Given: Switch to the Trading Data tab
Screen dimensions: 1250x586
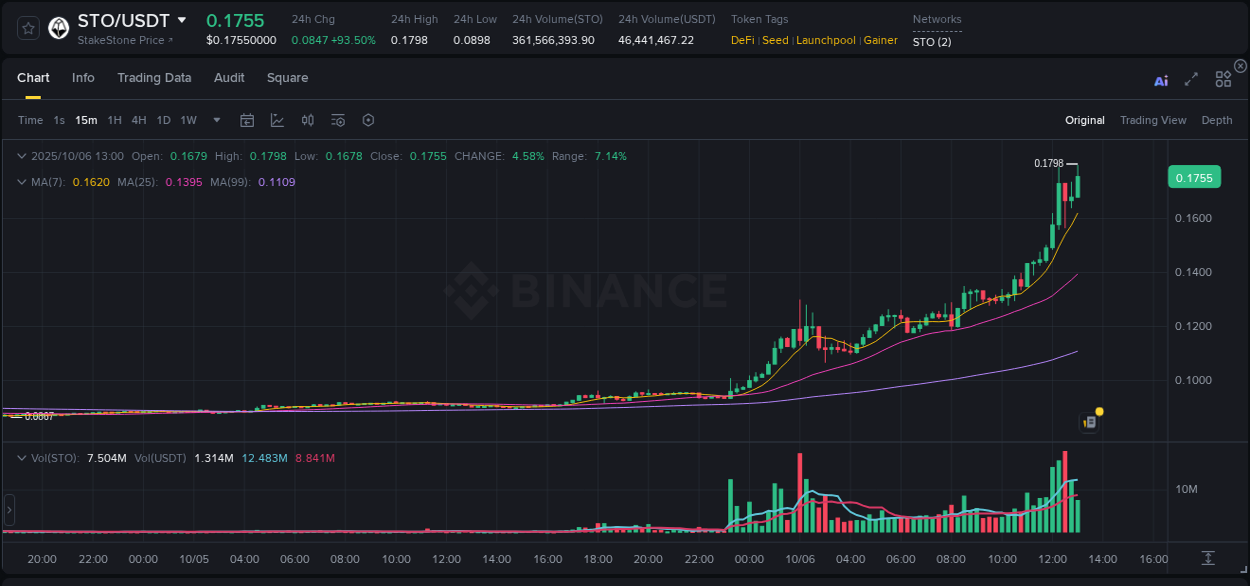Looking at the screenshot, I should (x=154, y=77).
